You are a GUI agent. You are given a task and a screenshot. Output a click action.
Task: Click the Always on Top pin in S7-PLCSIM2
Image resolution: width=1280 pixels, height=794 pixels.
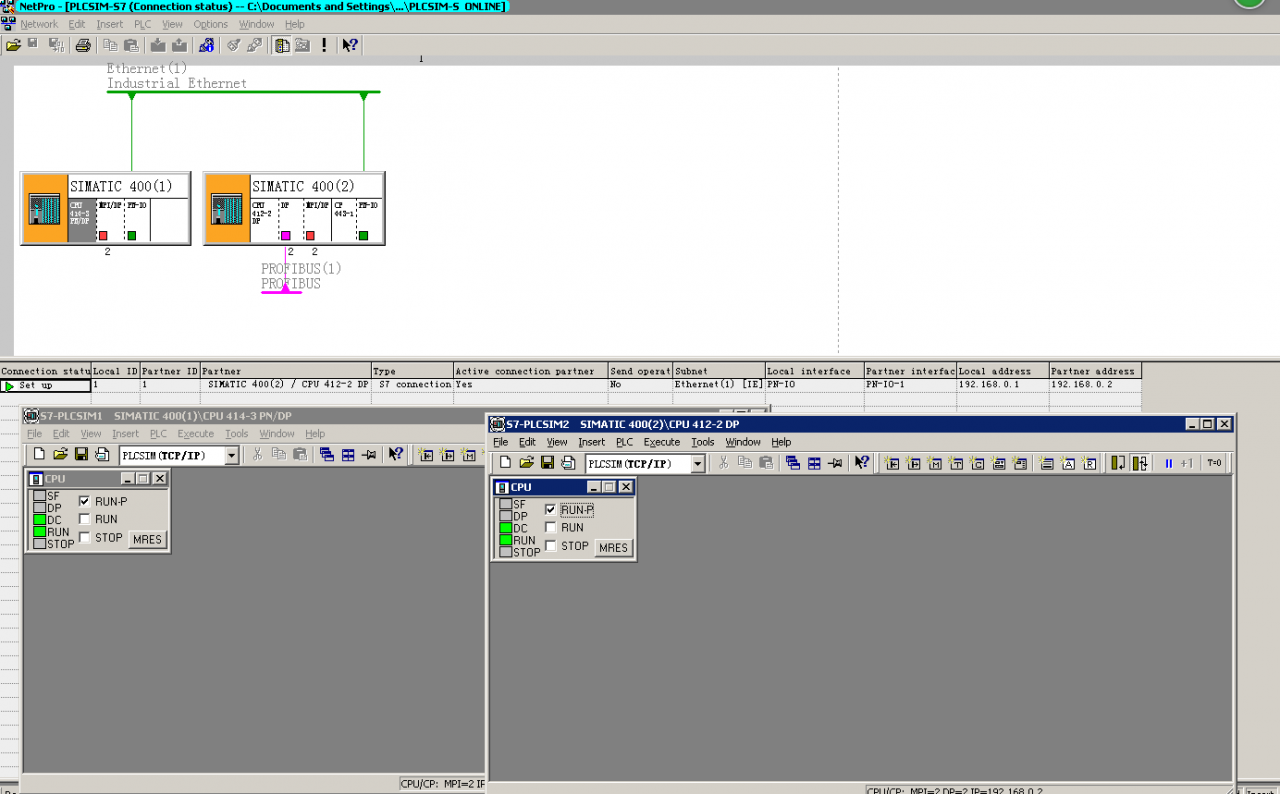click(x=835, y=463)
